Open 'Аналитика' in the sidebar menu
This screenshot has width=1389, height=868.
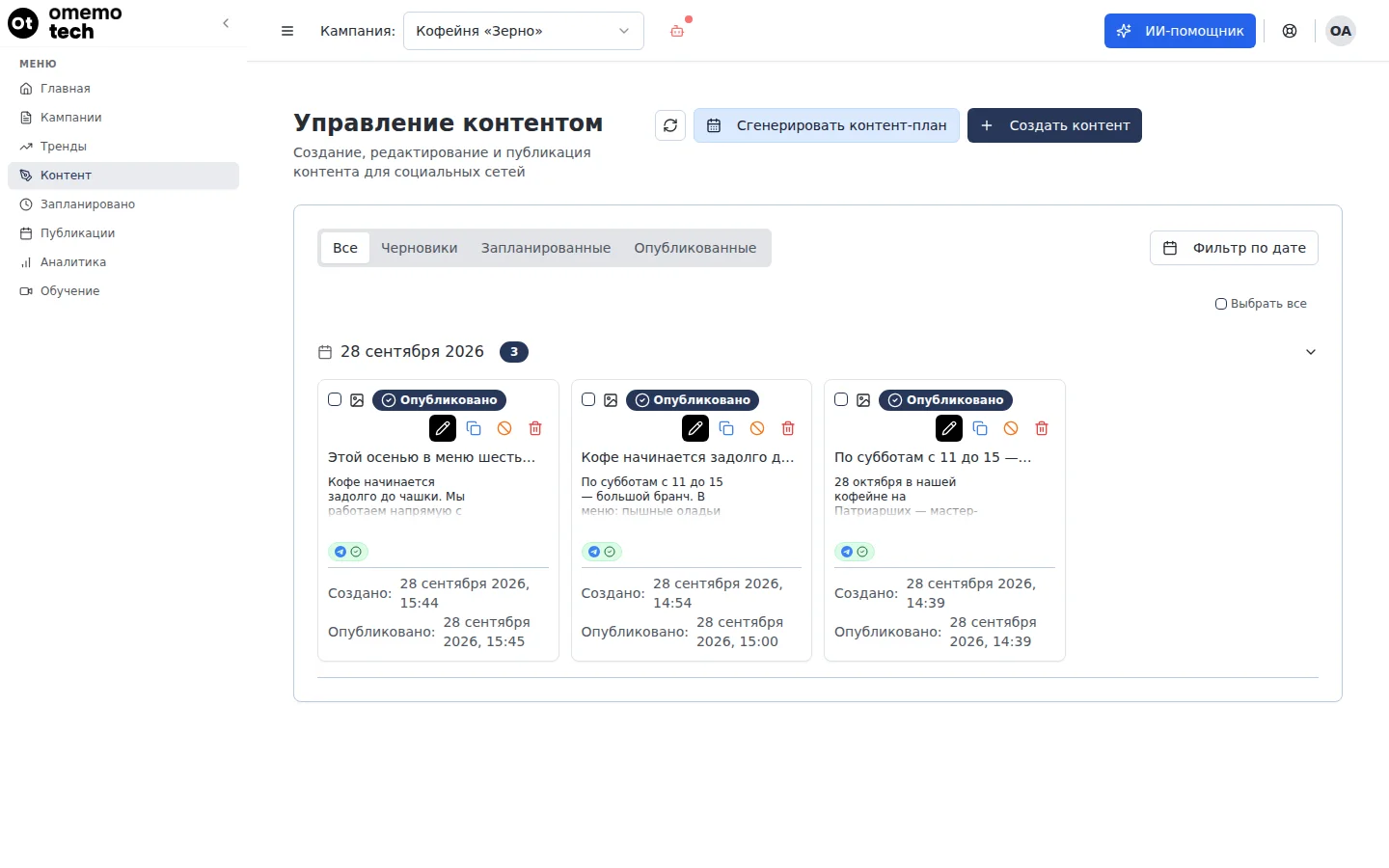click(x=123, y=262)
